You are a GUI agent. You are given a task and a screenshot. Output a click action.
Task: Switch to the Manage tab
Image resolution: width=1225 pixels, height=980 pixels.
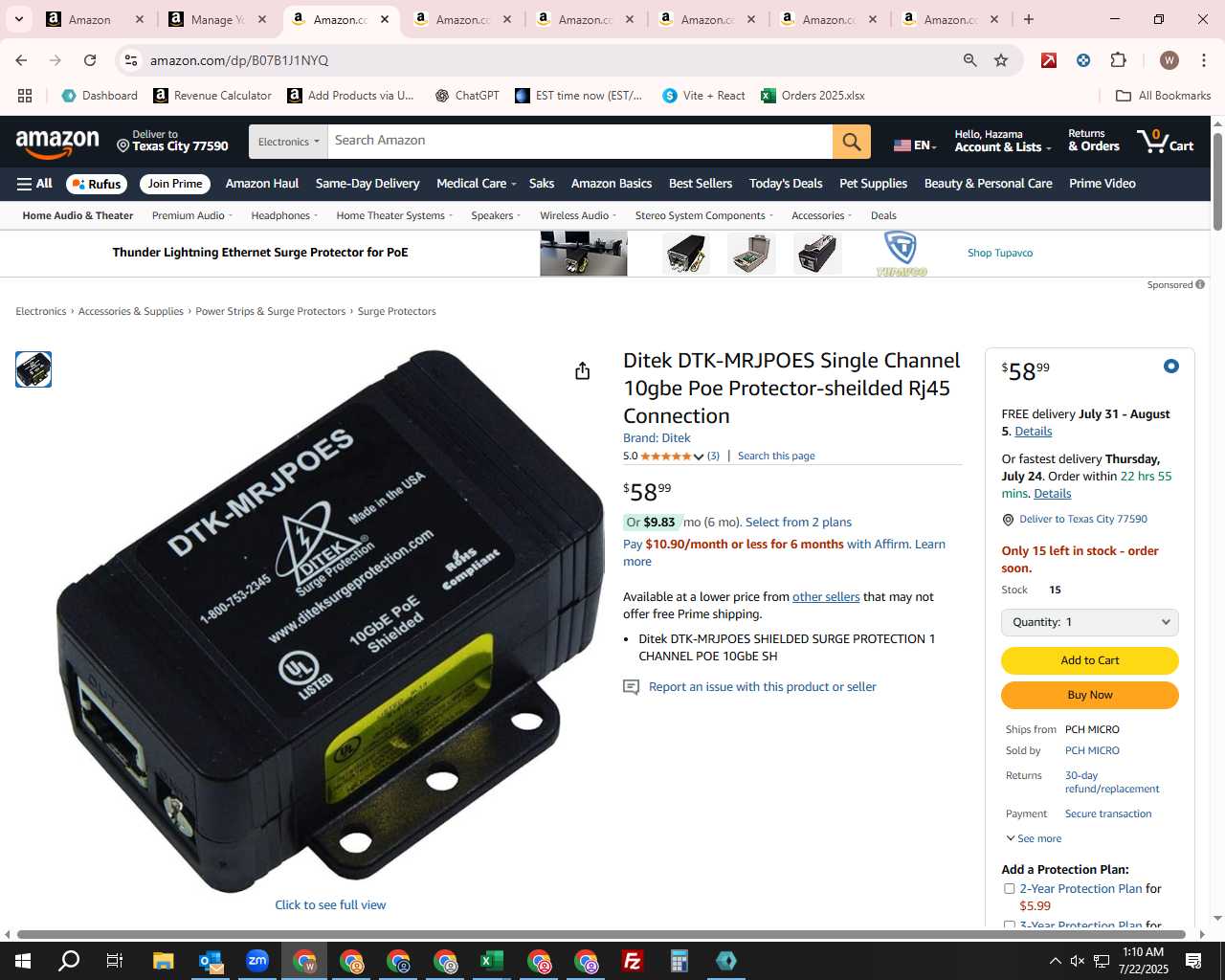click(216, 19)
